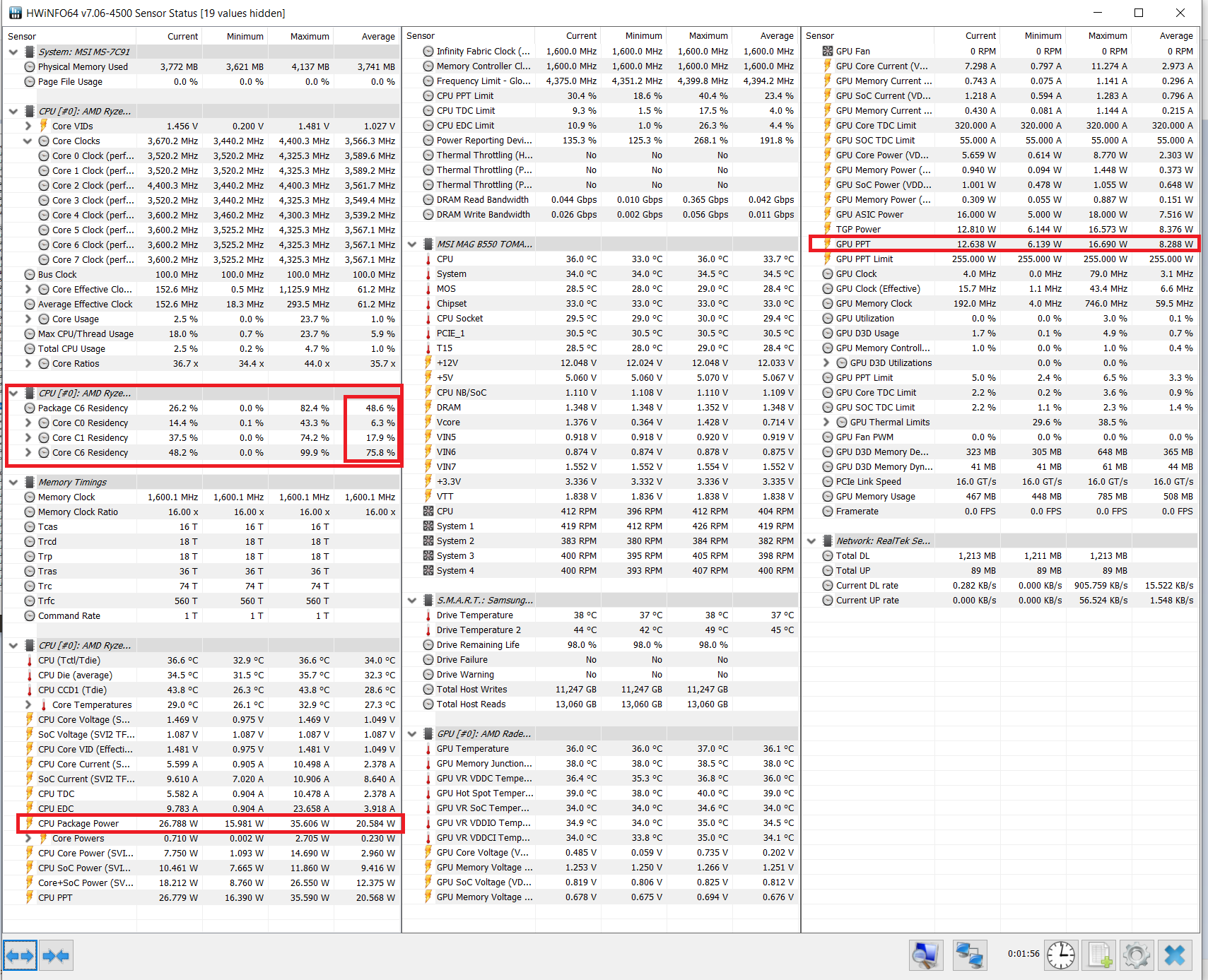
Task: Click the circle icon beside Bus Clock
Action: [x=30, y=274]
